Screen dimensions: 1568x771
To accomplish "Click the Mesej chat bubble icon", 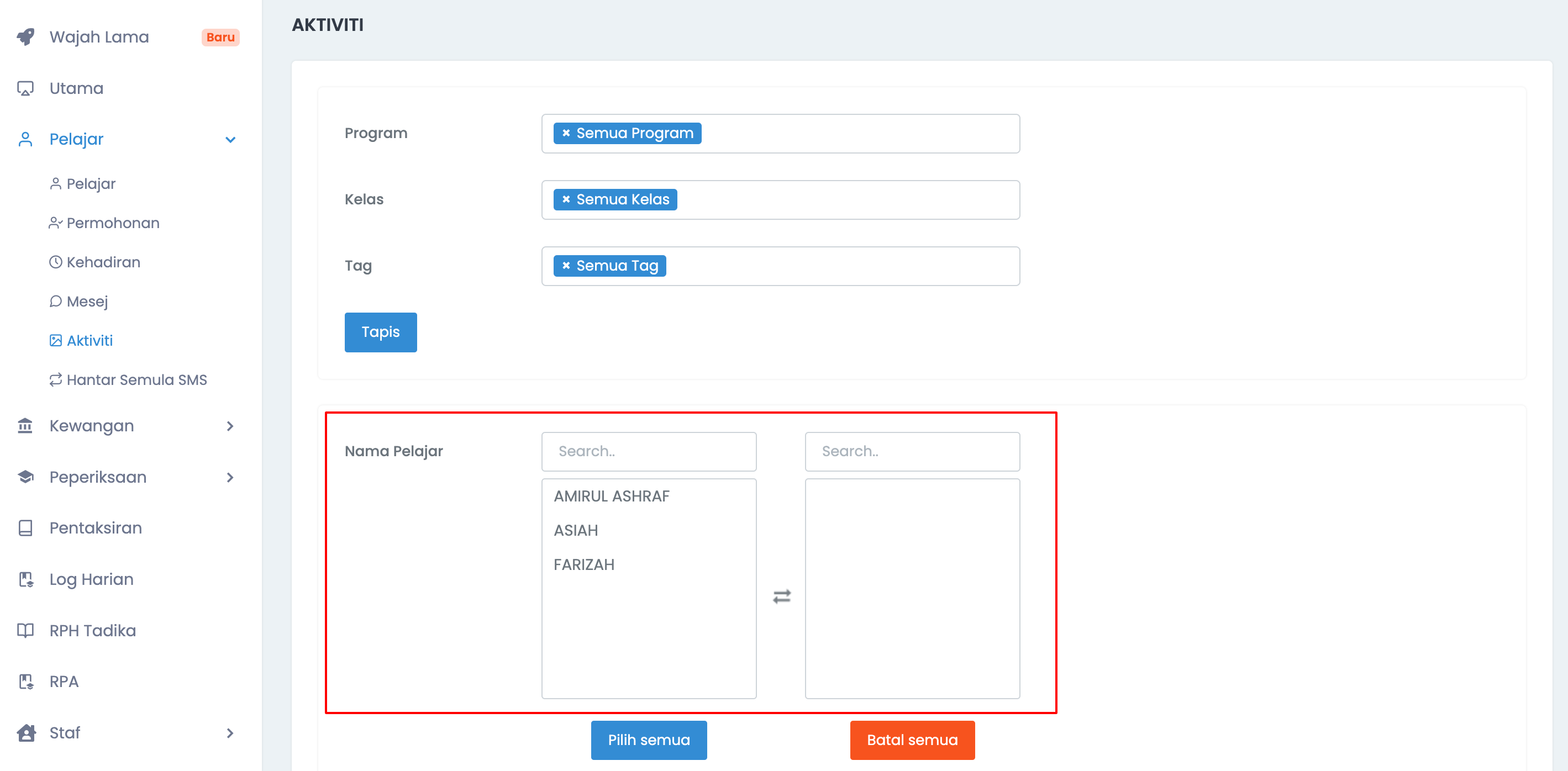I will coord(55,301).
